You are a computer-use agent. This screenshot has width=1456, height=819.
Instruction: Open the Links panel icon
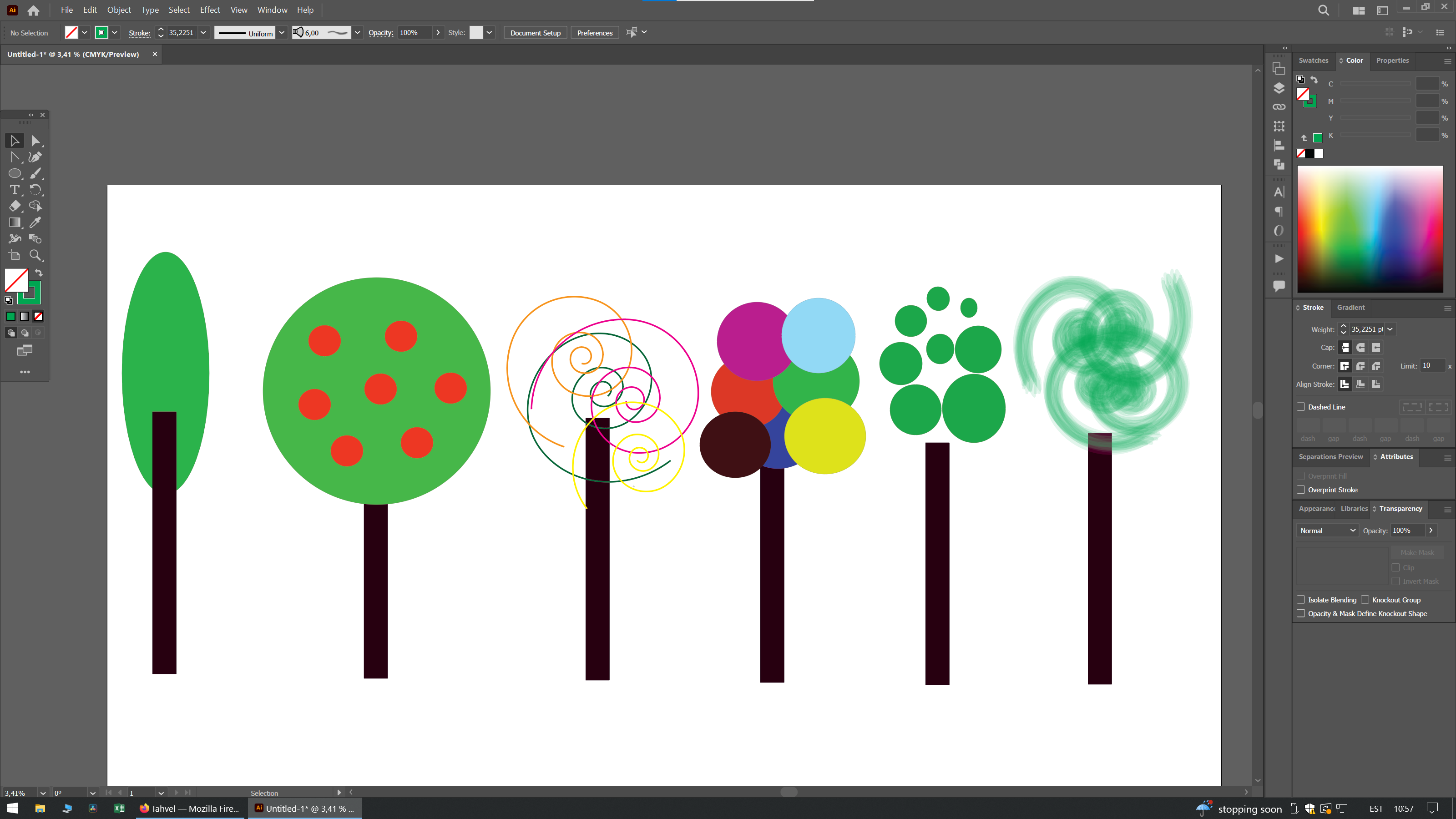click(x=1279, y=107)
